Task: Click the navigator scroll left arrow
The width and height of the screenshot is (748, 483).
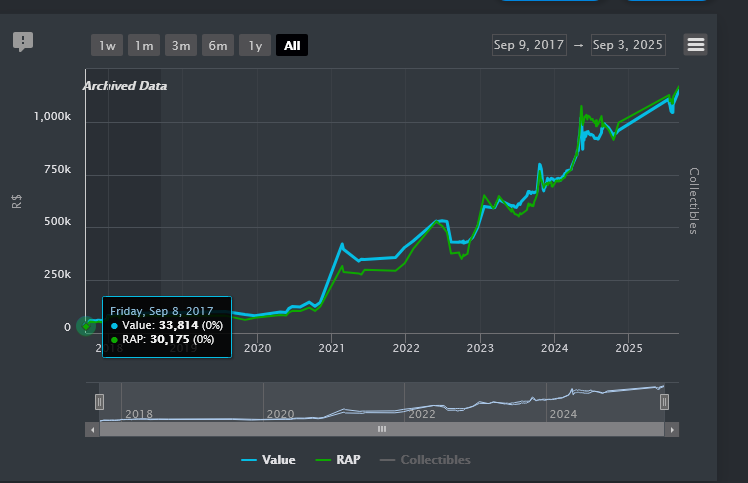Action: click(93, 430)
